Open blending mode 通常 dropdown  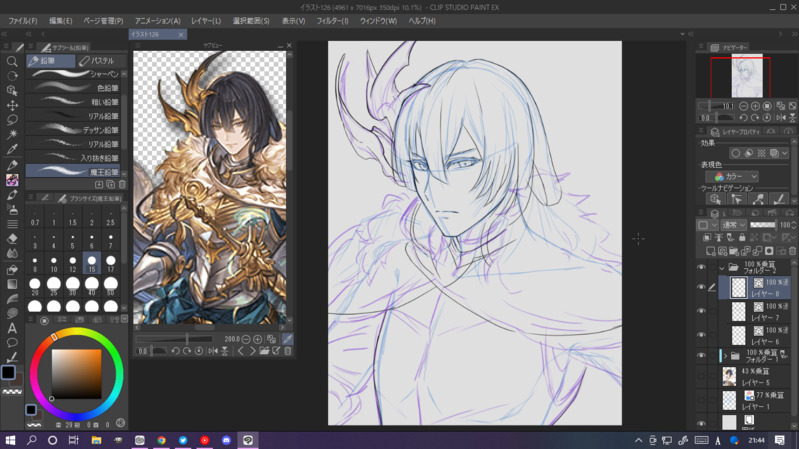point(734,225)
